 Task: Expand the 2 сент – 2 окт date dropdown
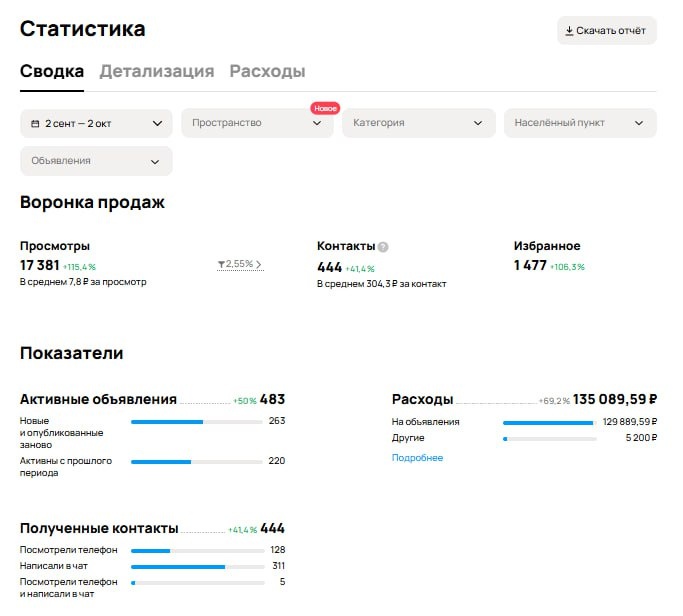(x=96, y=124)
